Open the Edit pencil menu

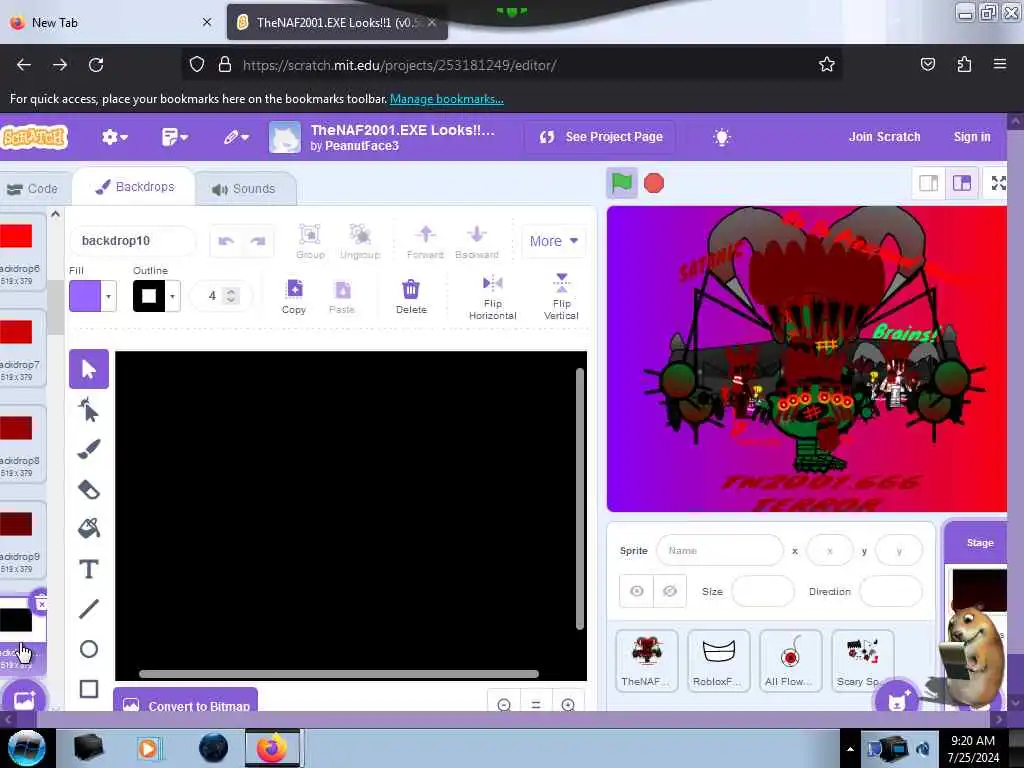click(236, 137)
